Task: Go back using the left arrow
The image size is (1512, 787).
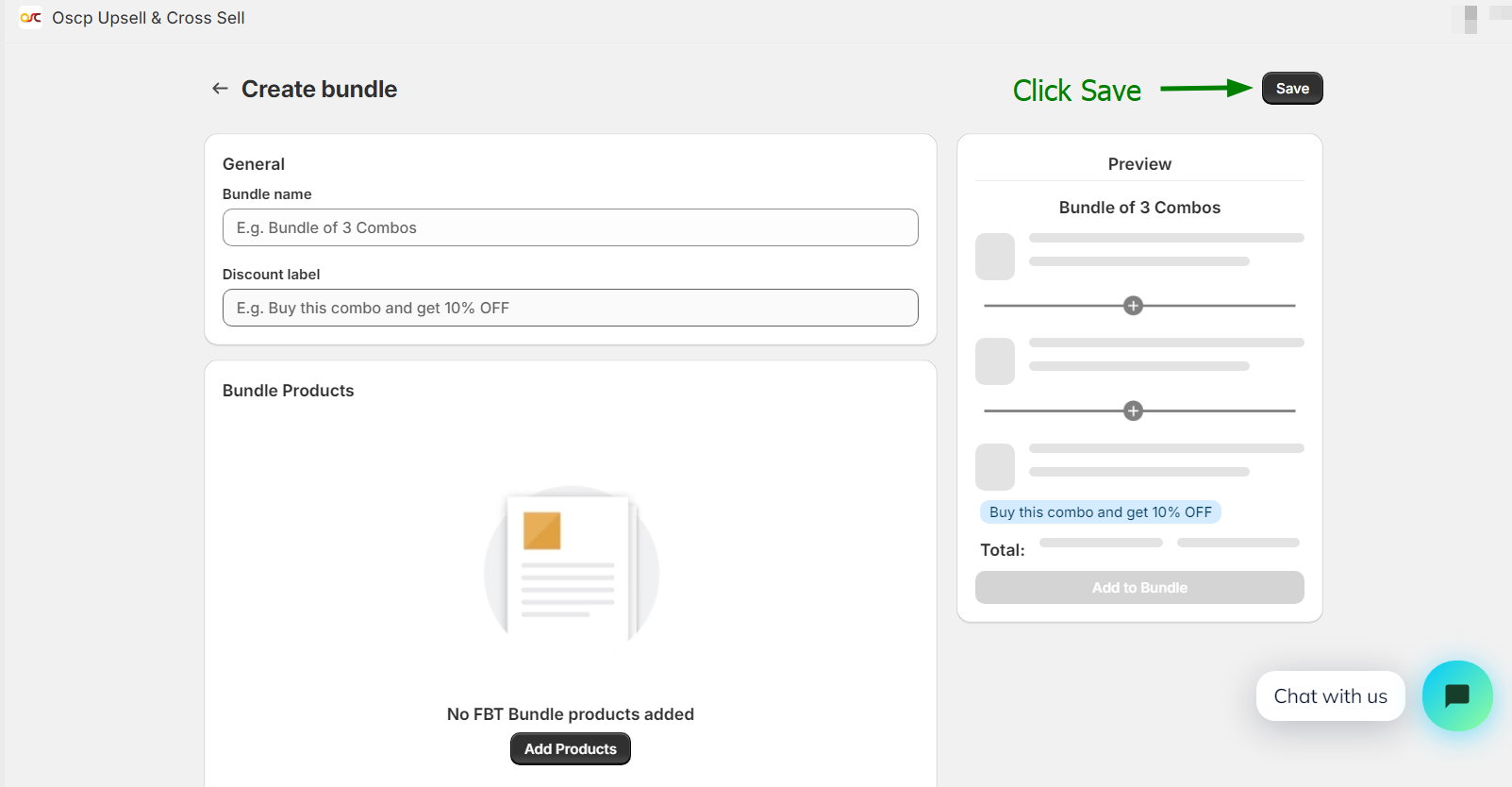Action: coord(220,89)
